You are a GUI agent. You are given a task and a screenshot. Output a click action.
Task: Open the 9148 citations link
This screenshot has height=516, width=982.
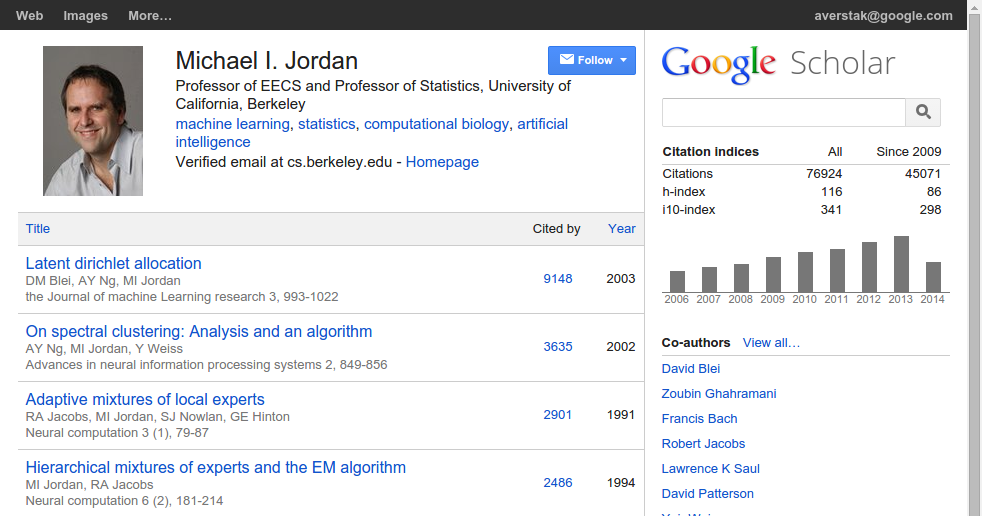(x=557, y=279)
